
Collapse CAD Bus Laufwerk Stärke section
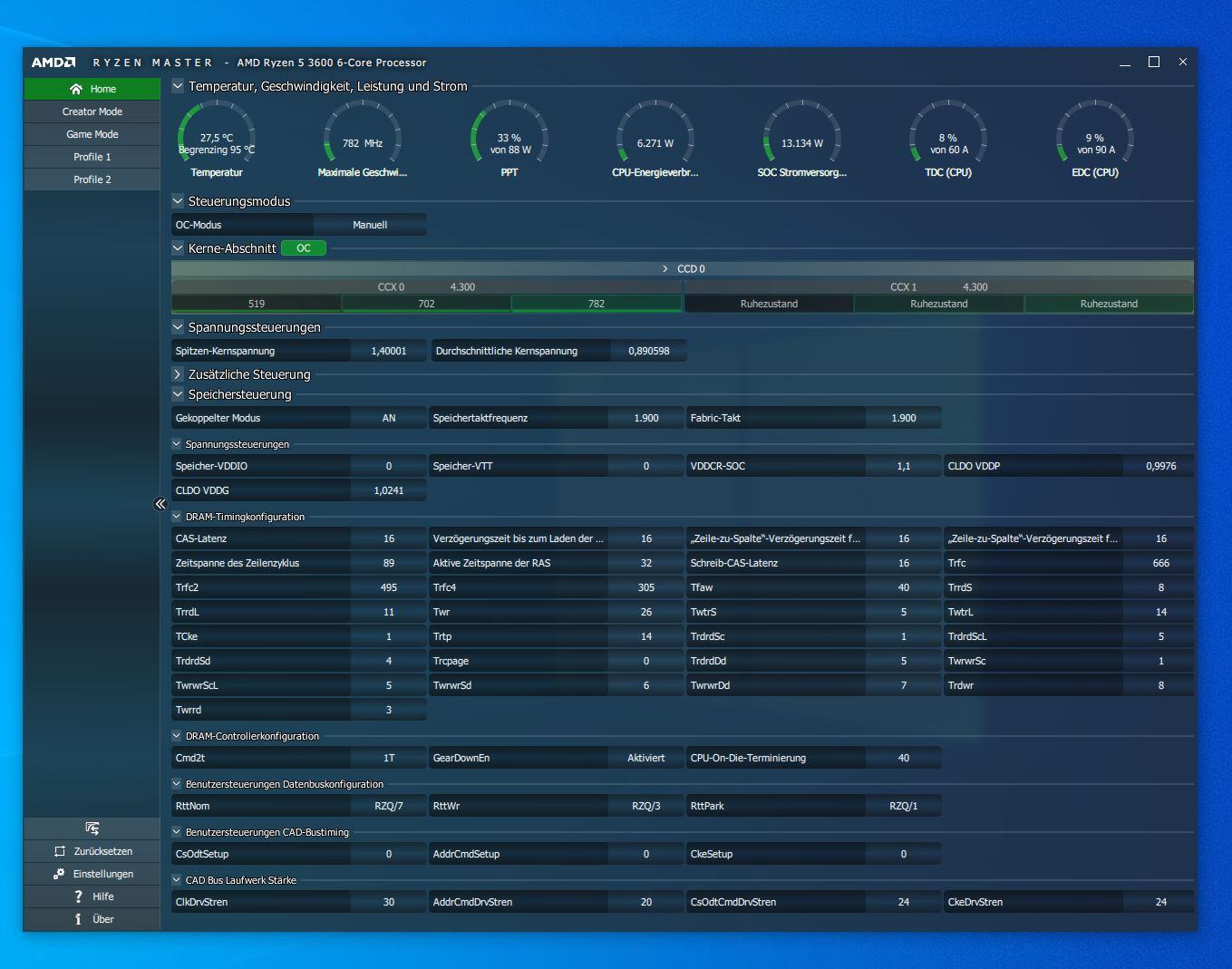tap(177, 880)
